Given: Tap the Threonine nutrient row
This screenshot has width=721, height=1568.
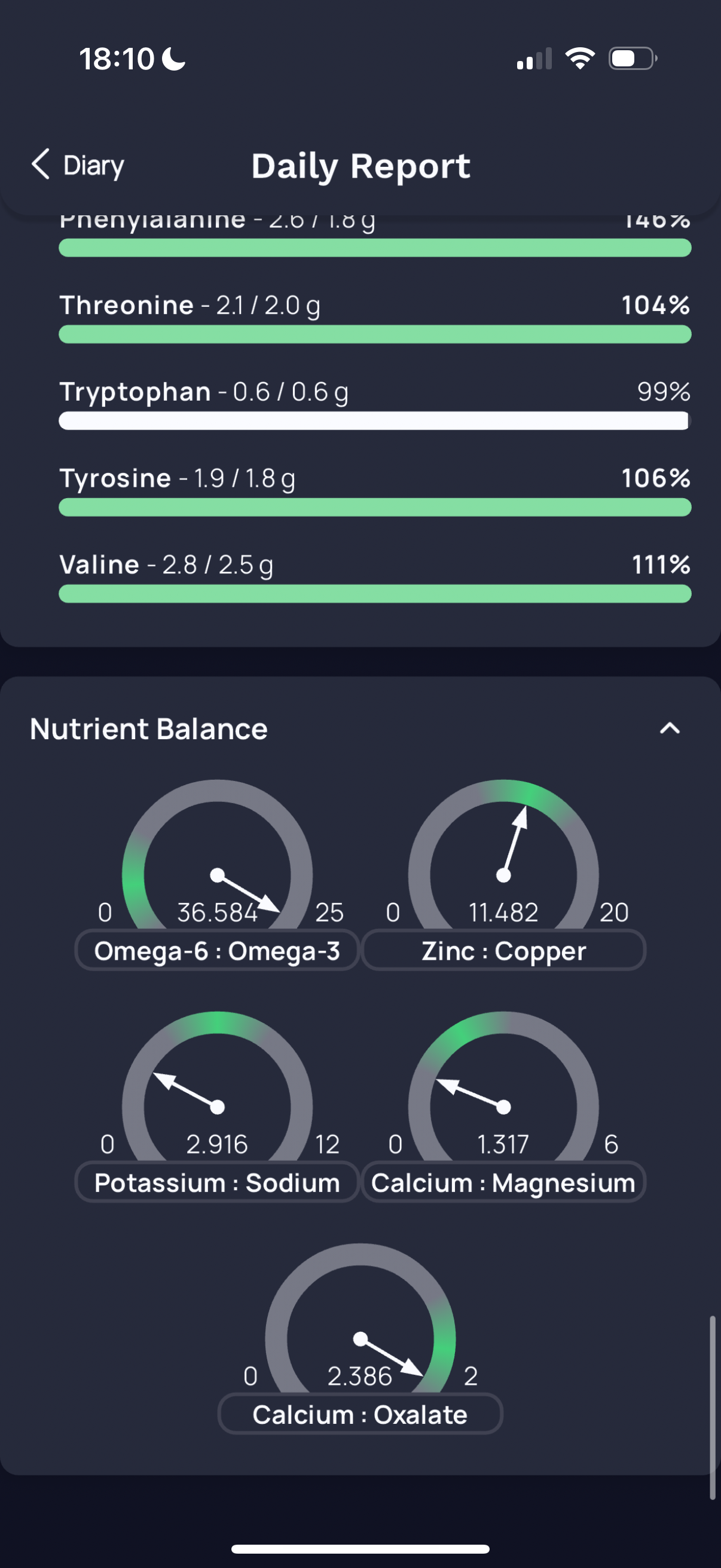Looking at the screenshot, I should (375, 317).
